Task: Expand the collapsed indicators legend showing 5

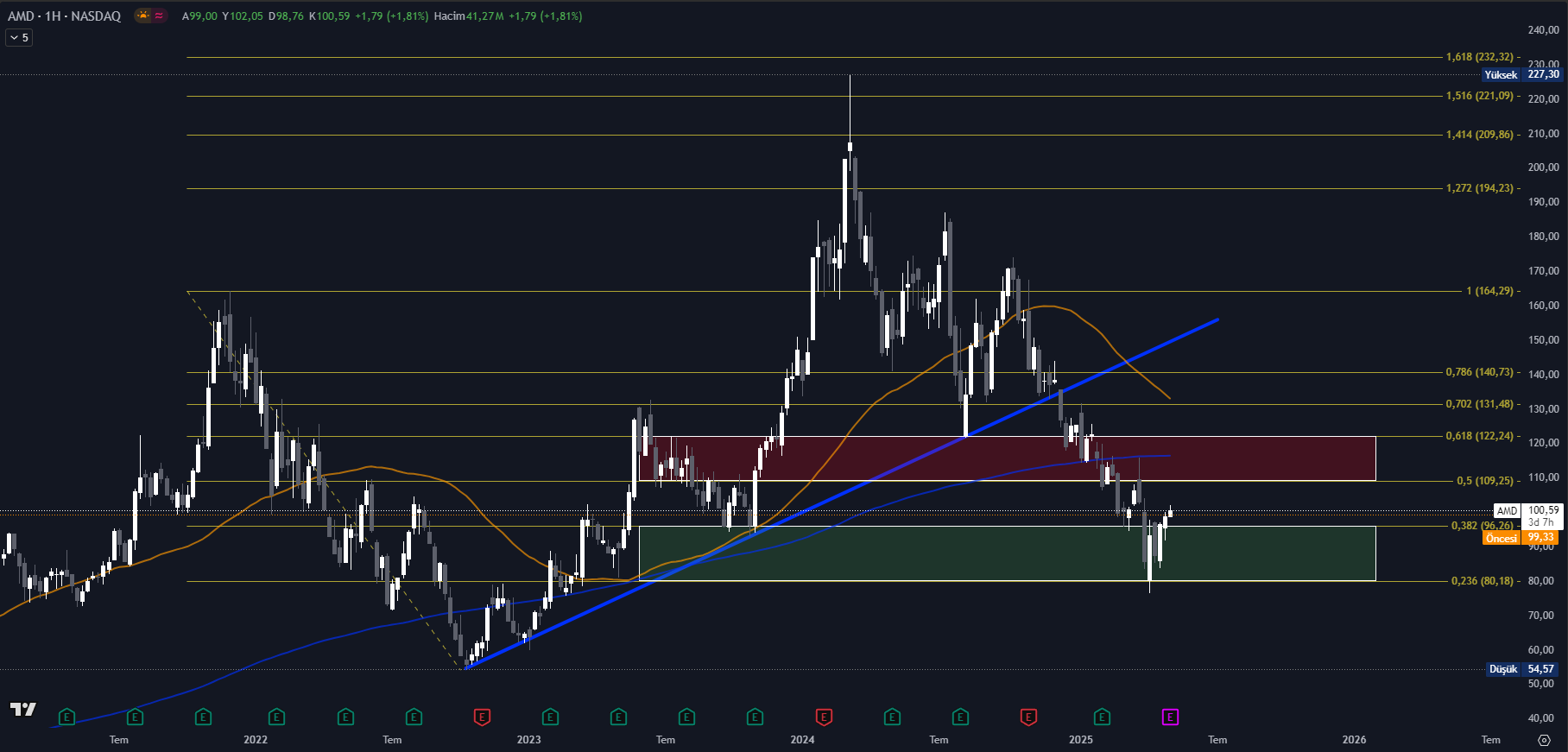Action: coord(19,38)
